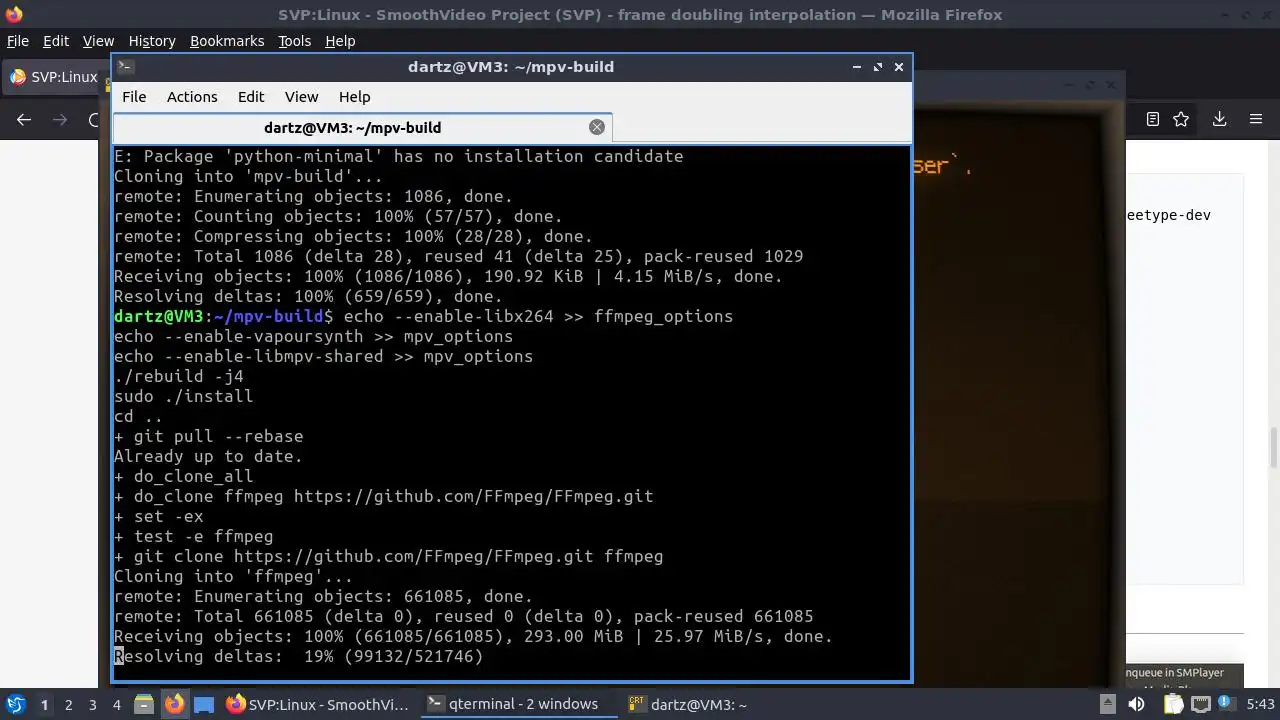Switch to workspace 4

click(117, 705)
